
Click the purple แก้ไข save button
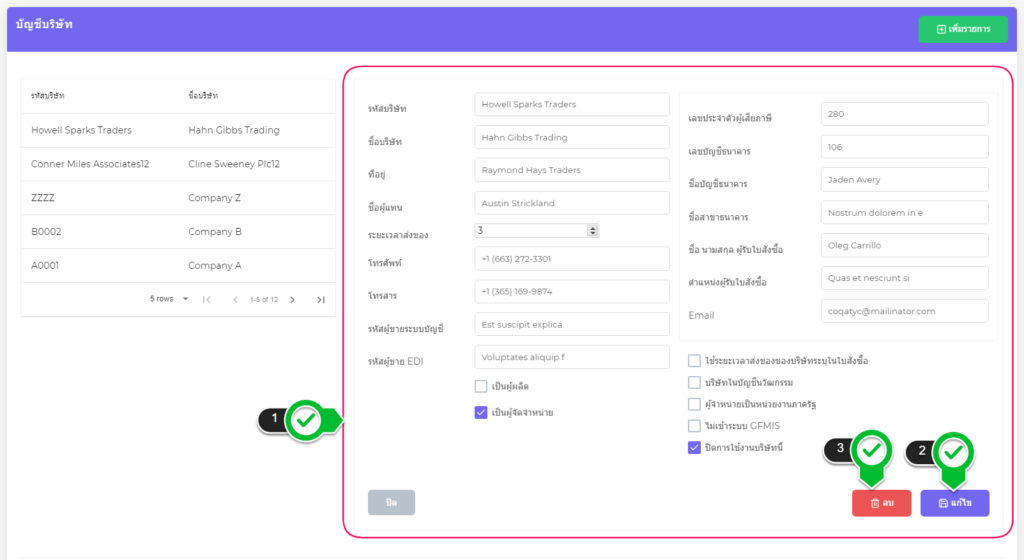954,503
